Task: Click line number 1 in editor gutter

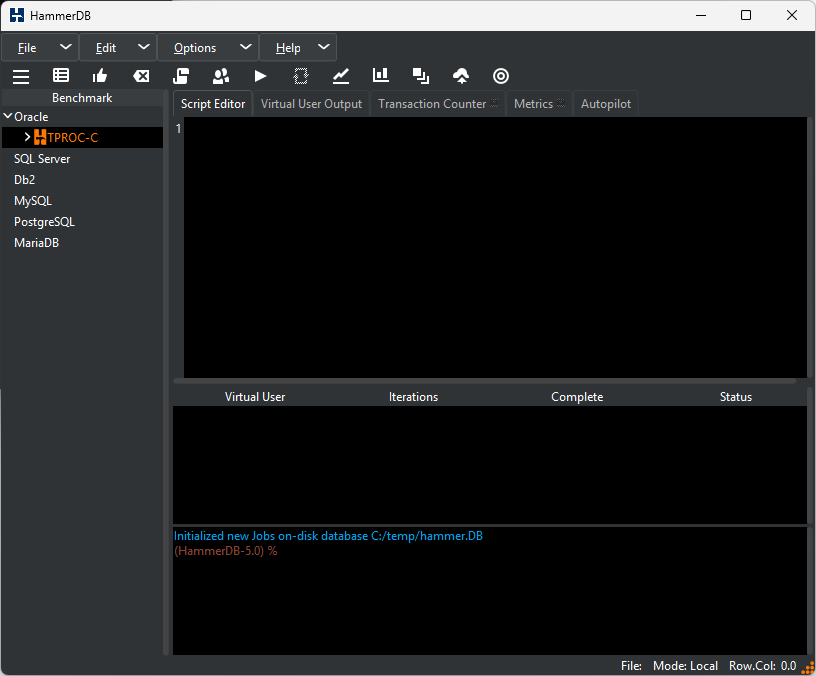Action: [178, 128]
